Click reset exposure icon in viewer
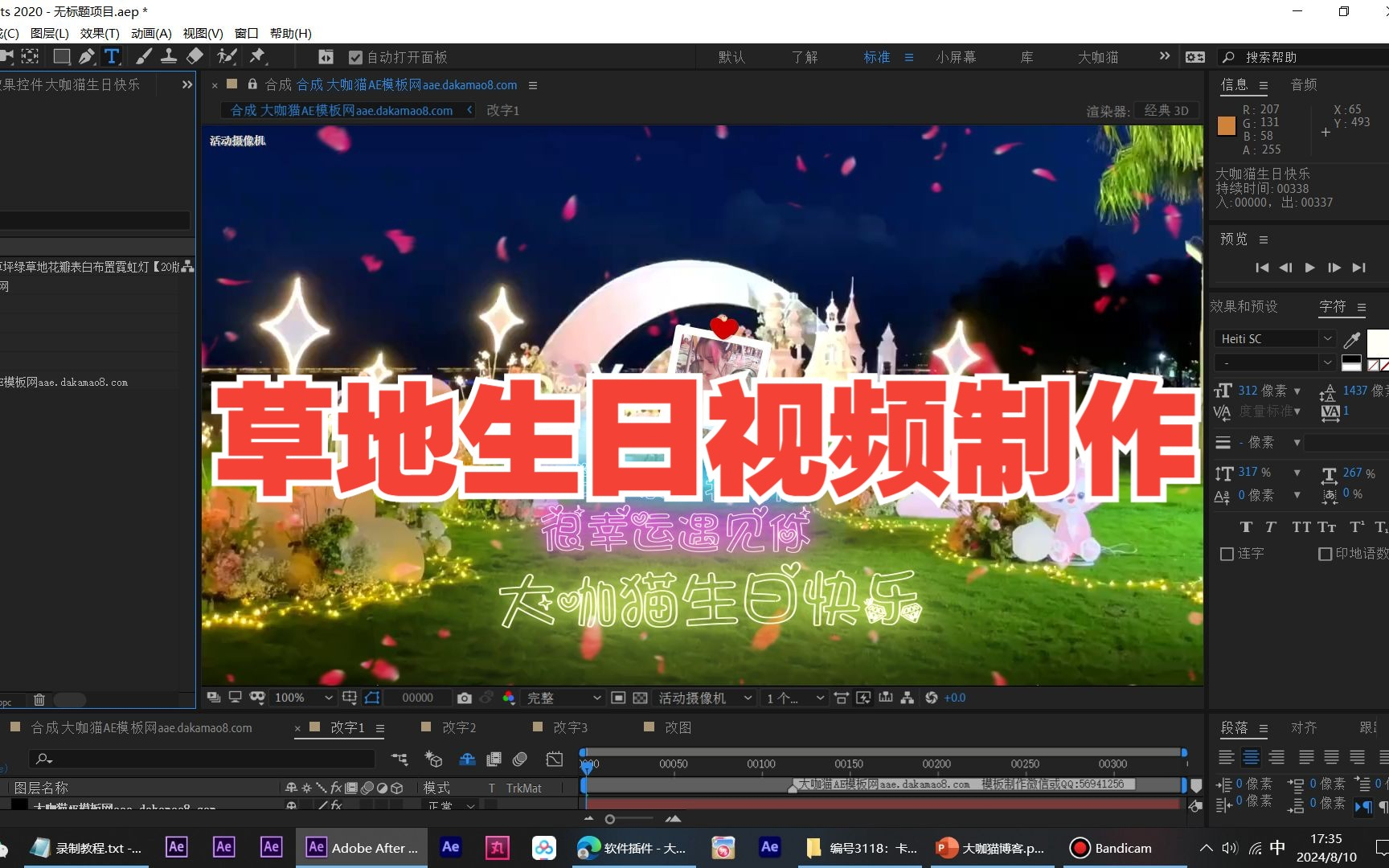This screenshot has width=1389, height=868. pos(932,698)
